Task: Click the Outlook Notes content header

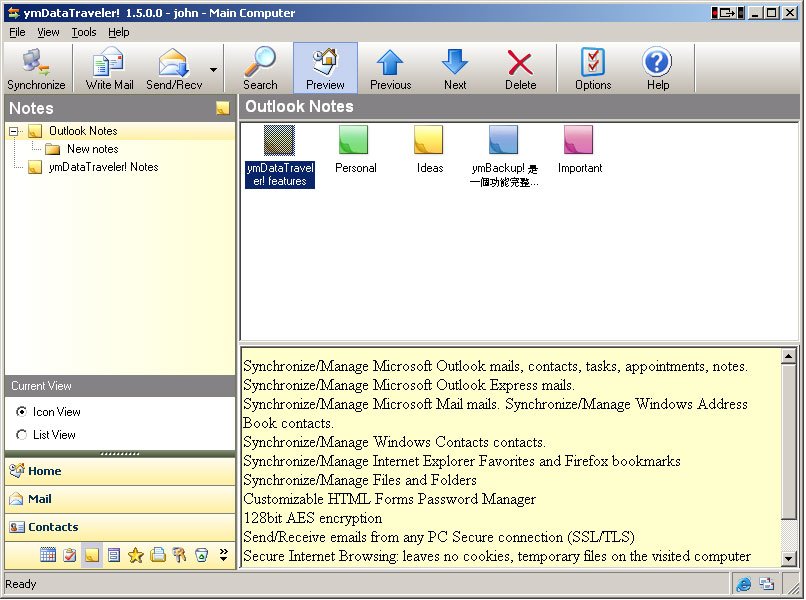Action: tap(519, 107)
